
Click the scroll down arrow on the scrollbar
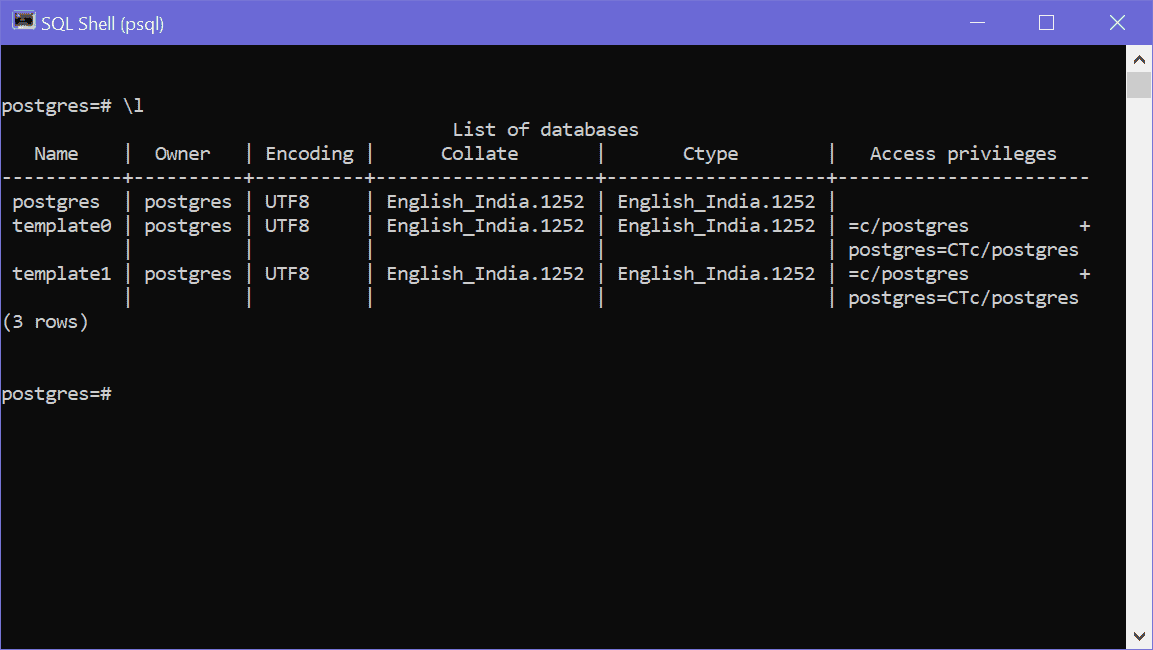[x=1139, y=635]
